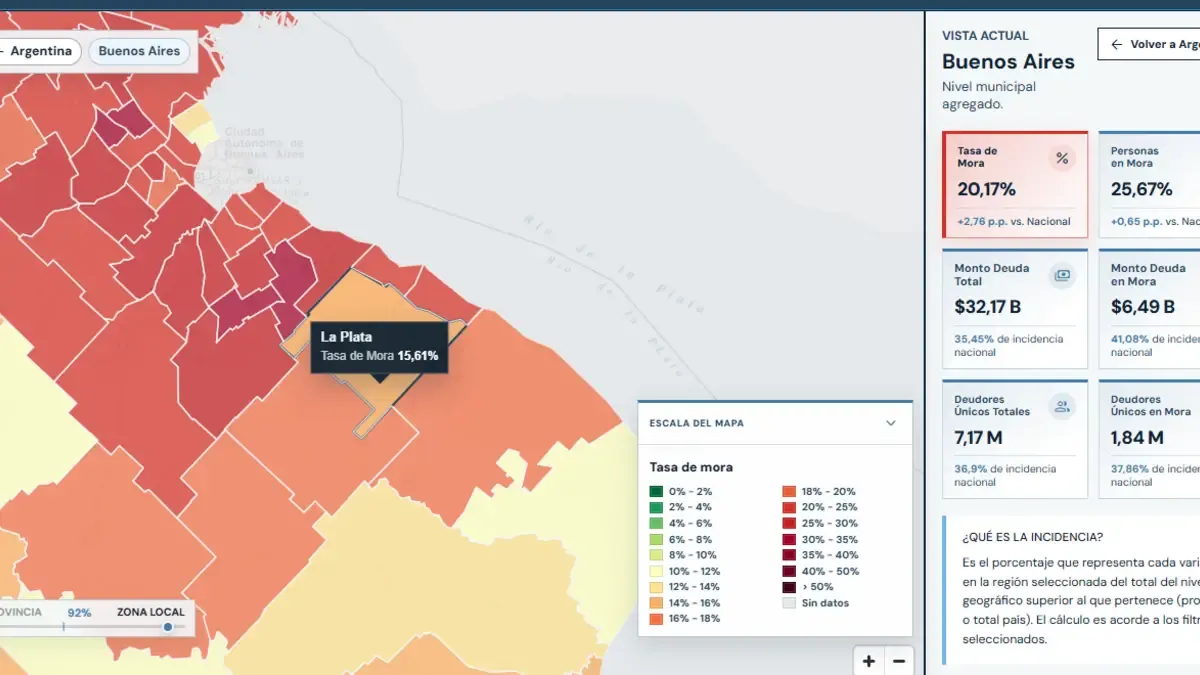1200x675 pixels.
Task: Click the back arrow in Volver a Argentina button
Action: click(1116, 45)
